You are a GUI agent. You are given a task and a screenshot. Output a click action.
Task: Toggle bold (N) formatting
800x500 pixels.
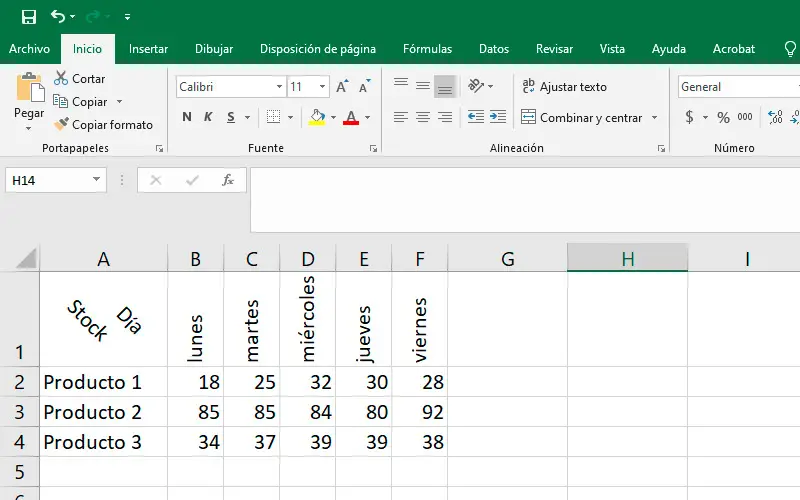pyautogui.click(x=187, y=117)
